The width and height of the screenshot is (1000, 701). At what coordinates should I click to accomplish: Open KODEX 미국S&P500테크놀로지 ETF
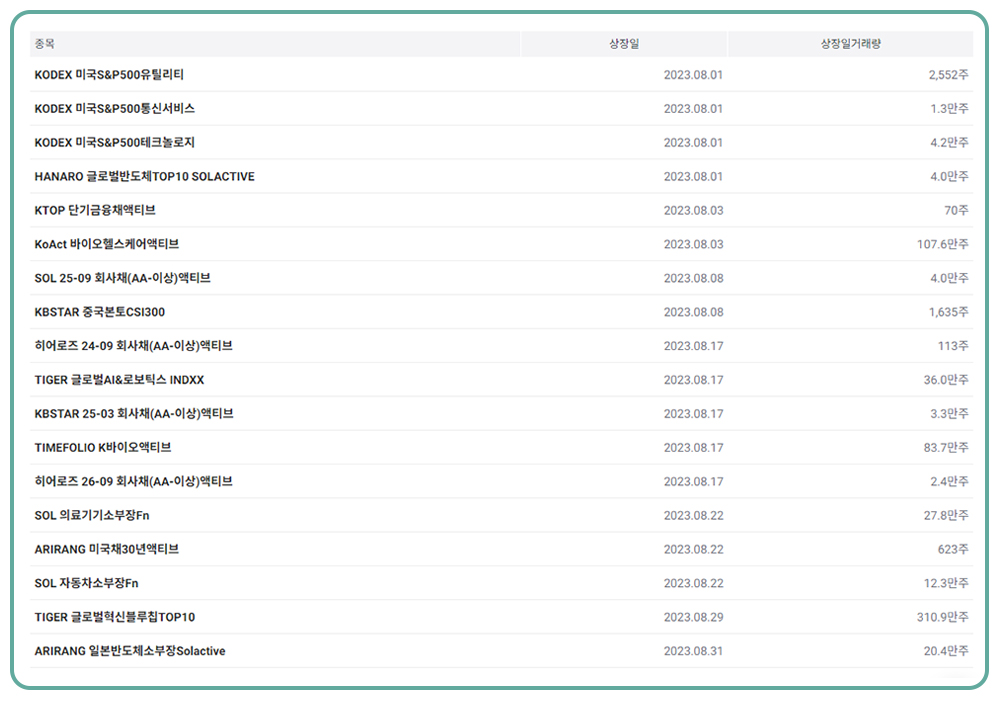(x=114, y=143)
